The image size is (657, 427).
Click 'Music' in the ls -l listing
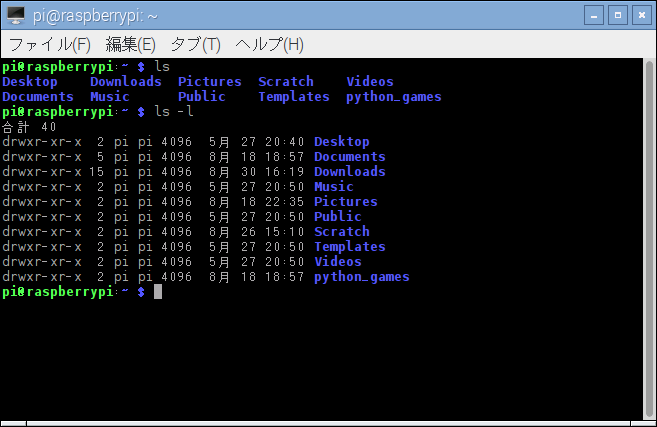(334, 187)
